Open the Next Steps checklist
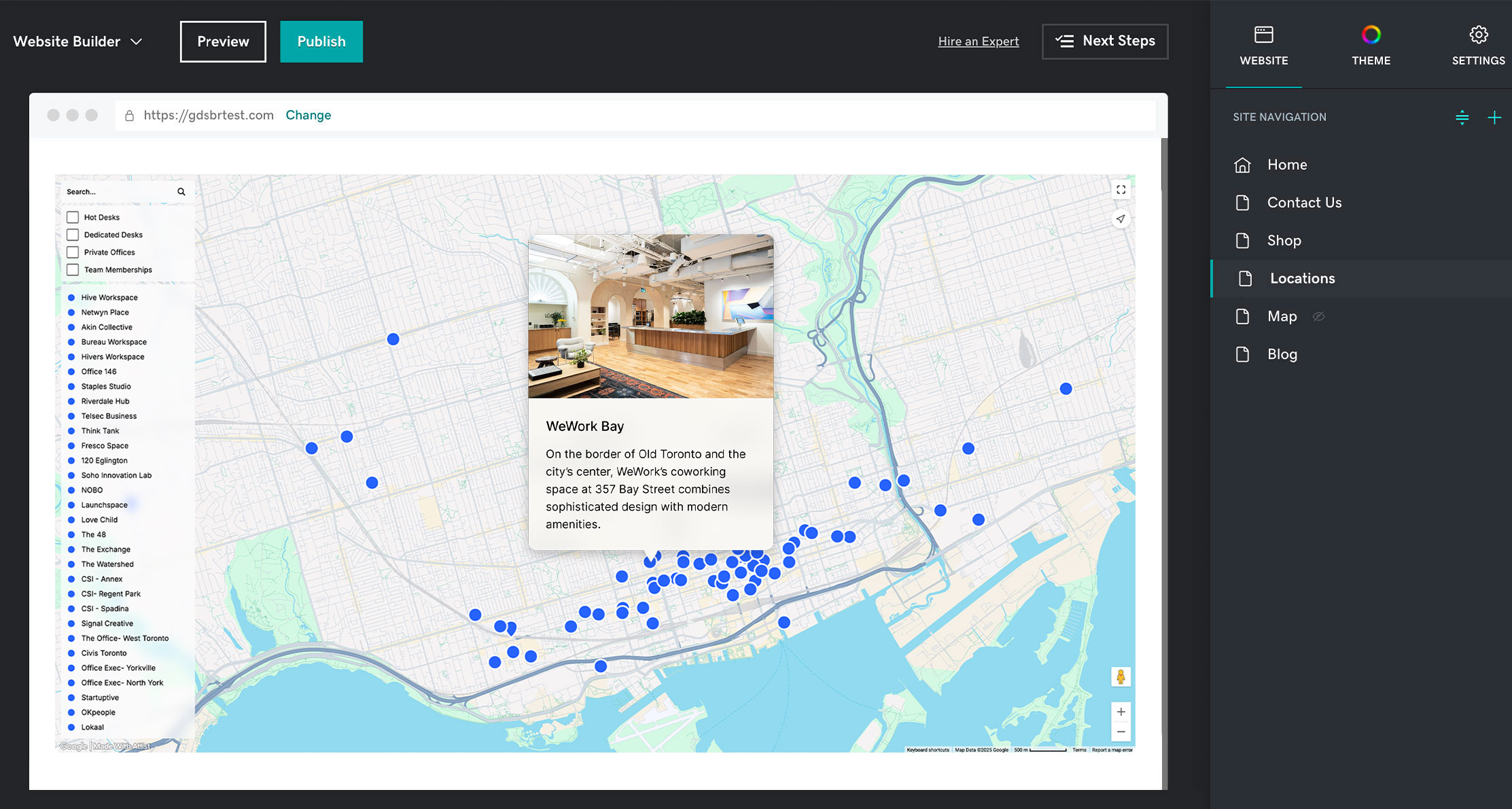The height and width of the screenshot is (809, 1512). tap(1105, 41)
